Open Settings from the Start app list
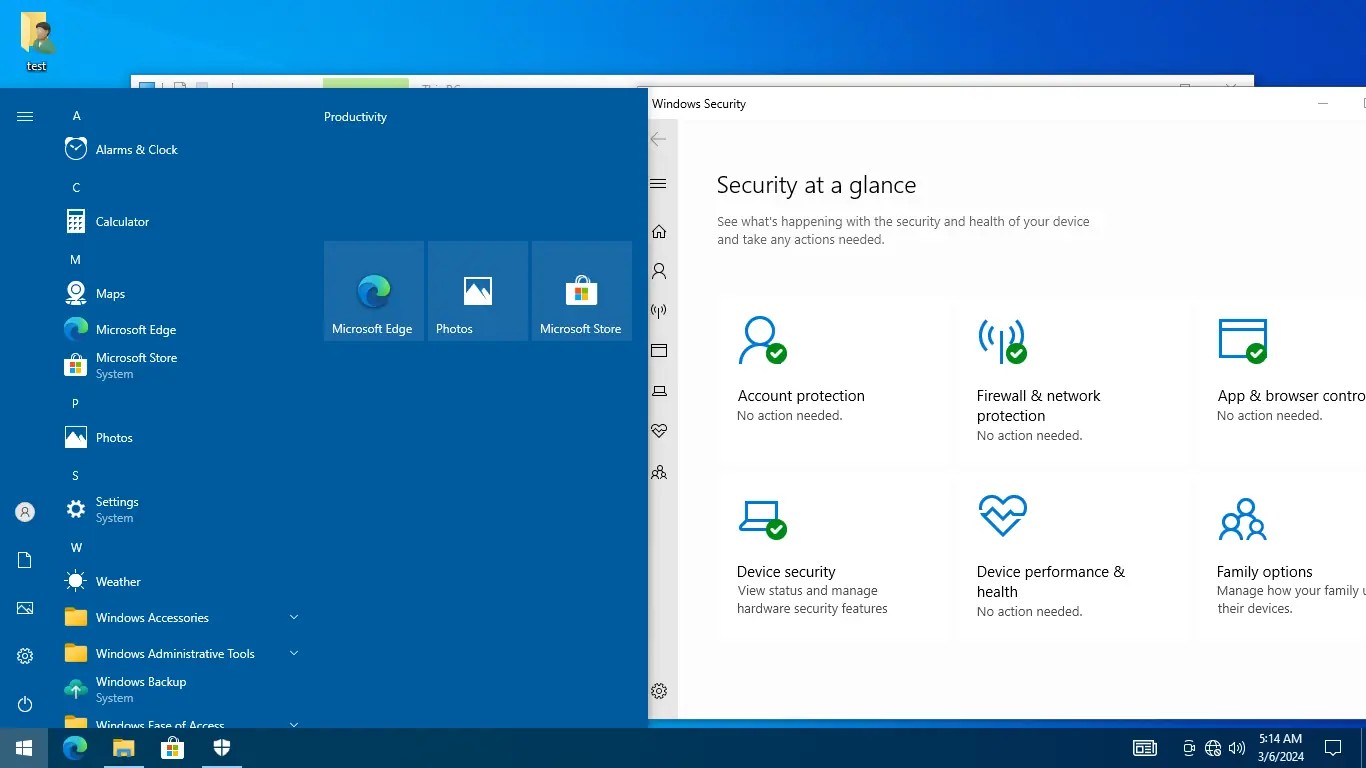This screenshot has height=768, width=1366. pyautogui.click(x=180, y=510)
